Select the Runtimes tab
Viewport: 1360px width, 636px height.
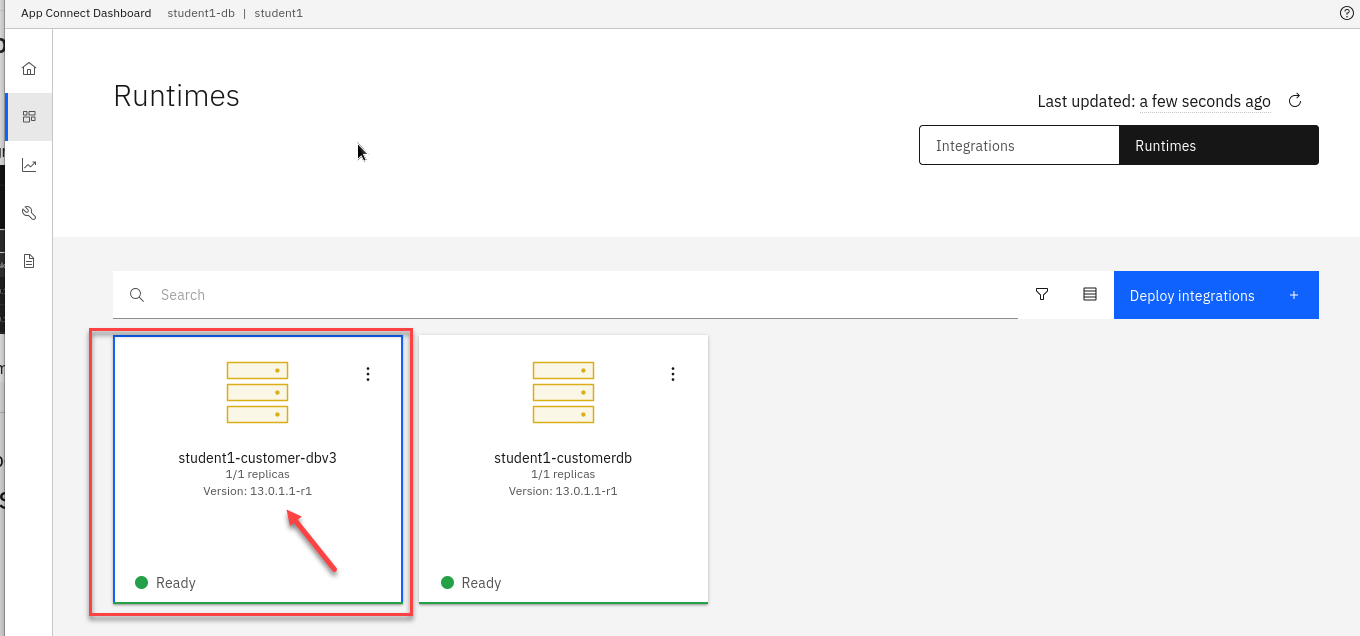pos(1218,146)
